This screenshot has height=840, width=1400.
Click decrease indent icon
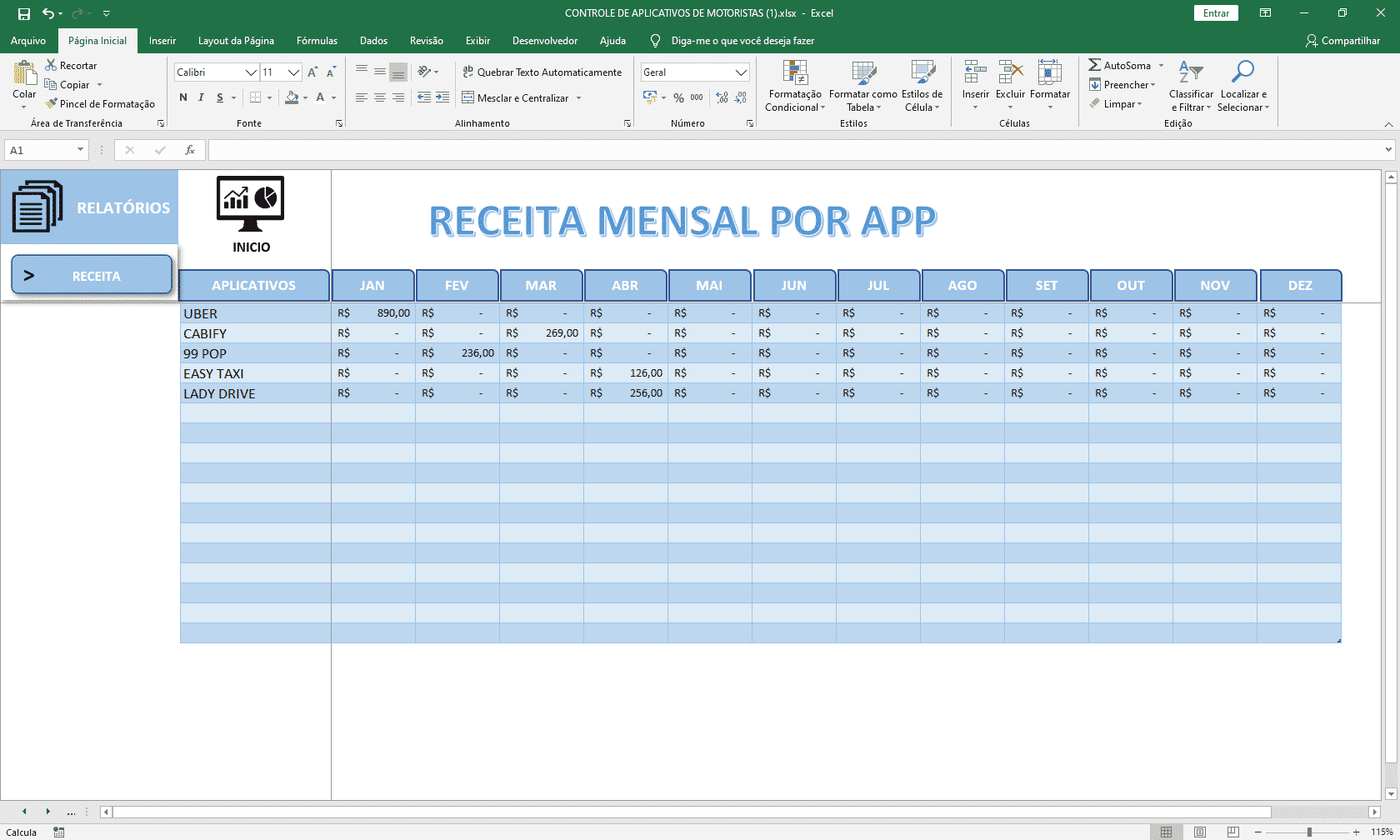(x=424, y=97)
